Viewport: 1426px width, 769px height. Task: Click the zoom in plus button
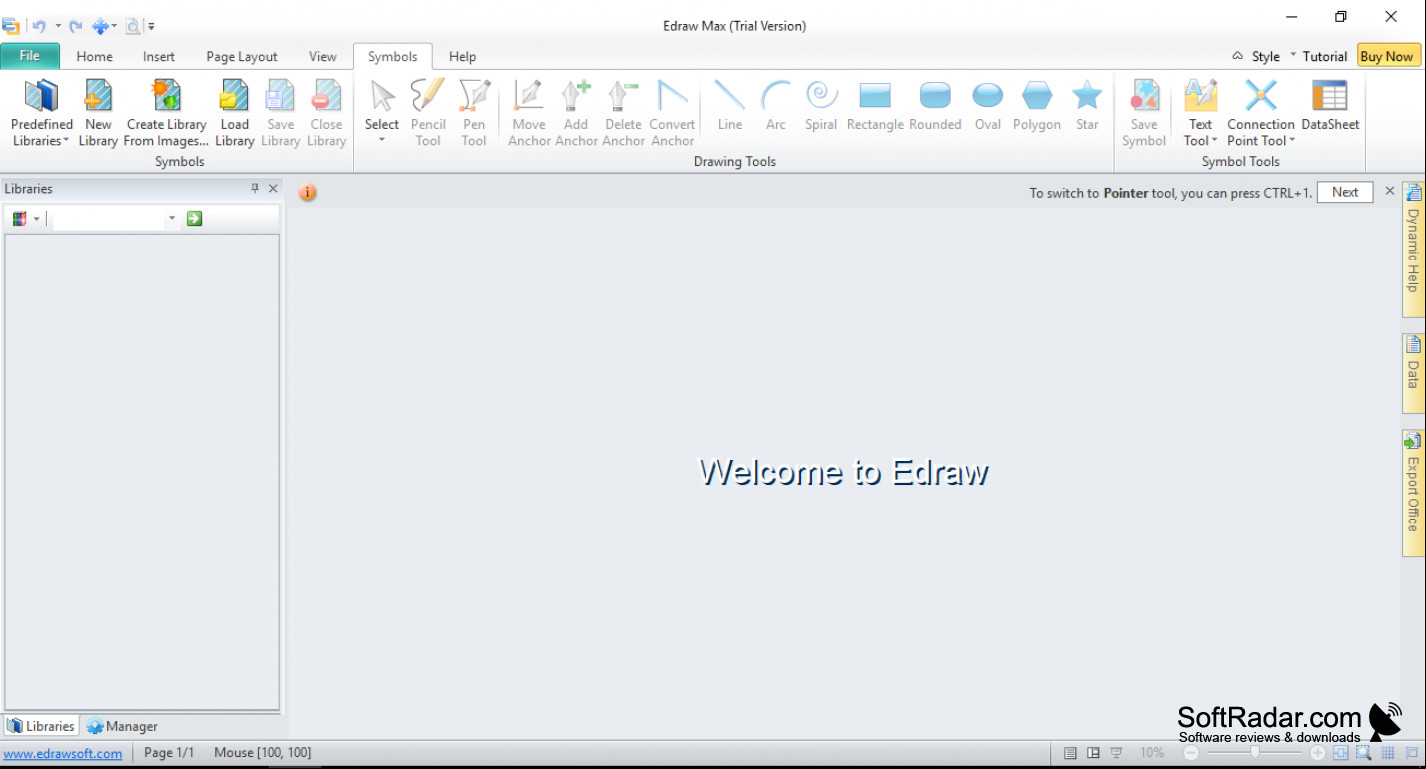(x=1318, y=753)
